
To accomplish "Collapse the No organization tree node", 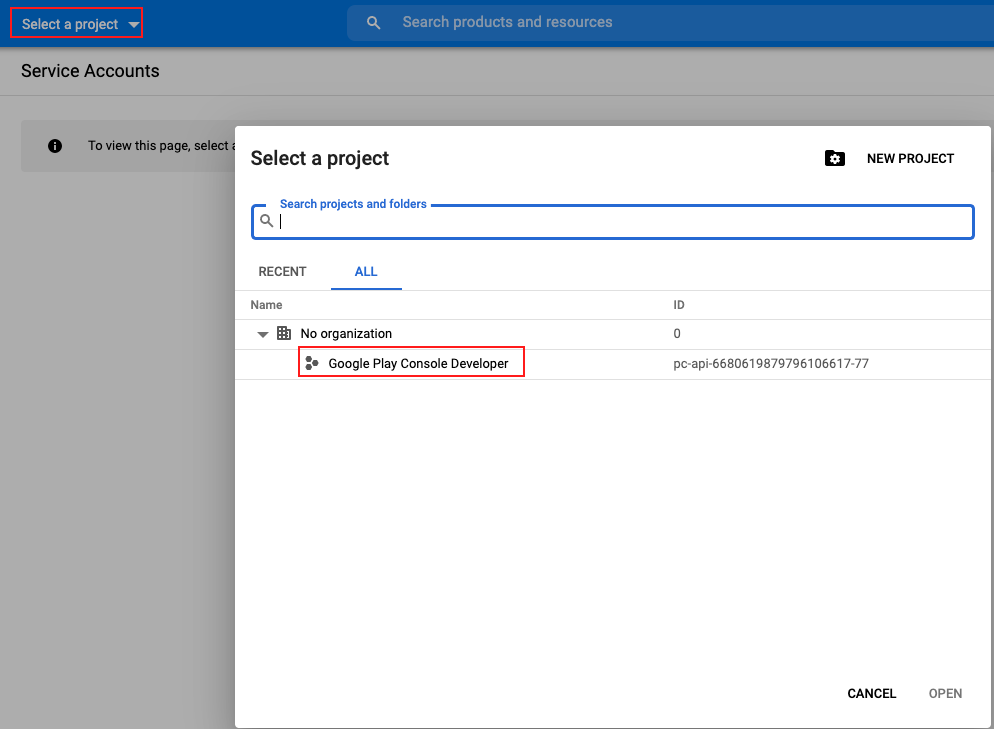I will pyautogui.click(x=263, y=333).
